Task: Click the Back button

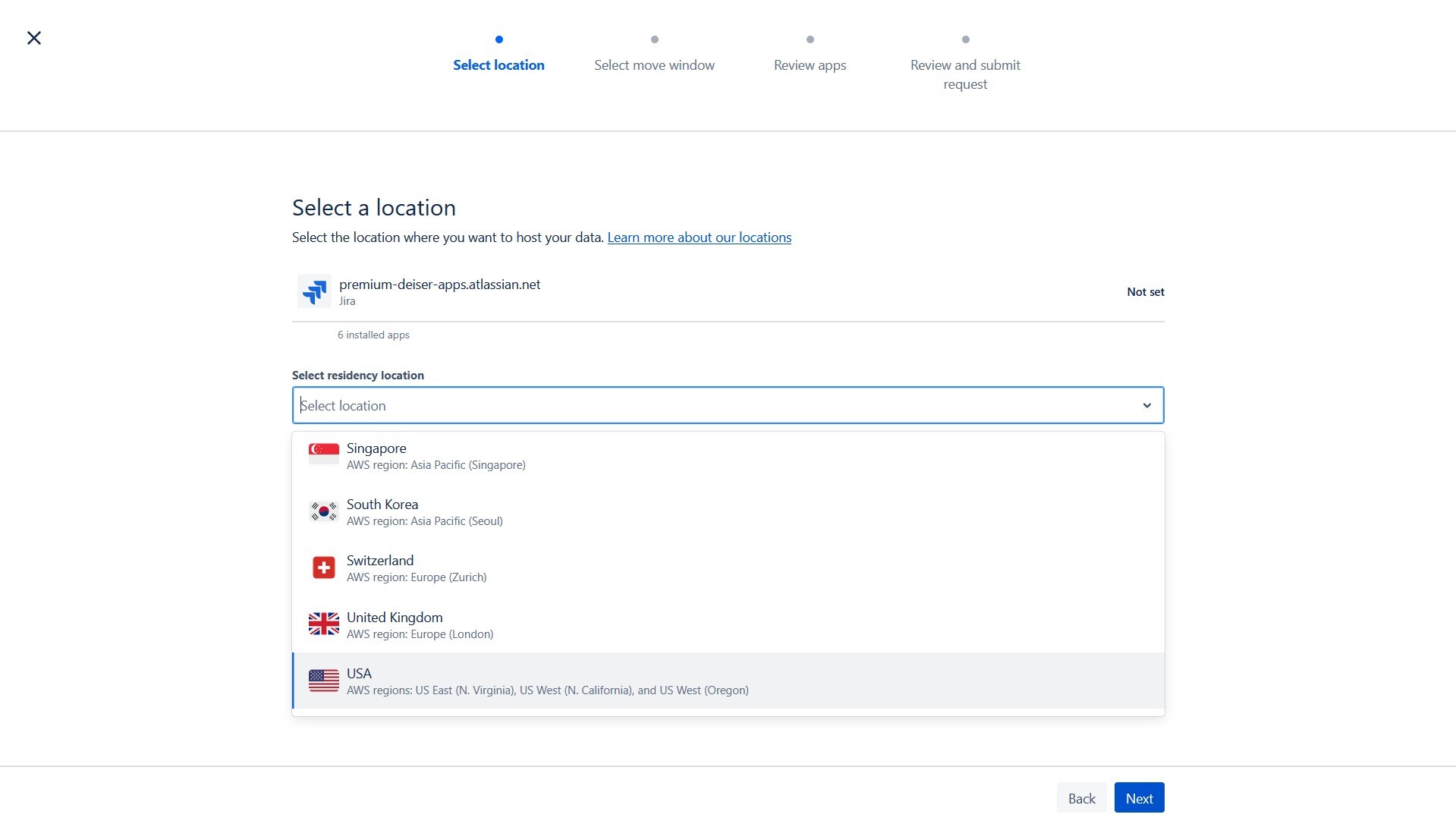Action: [x=1081, y=798]
